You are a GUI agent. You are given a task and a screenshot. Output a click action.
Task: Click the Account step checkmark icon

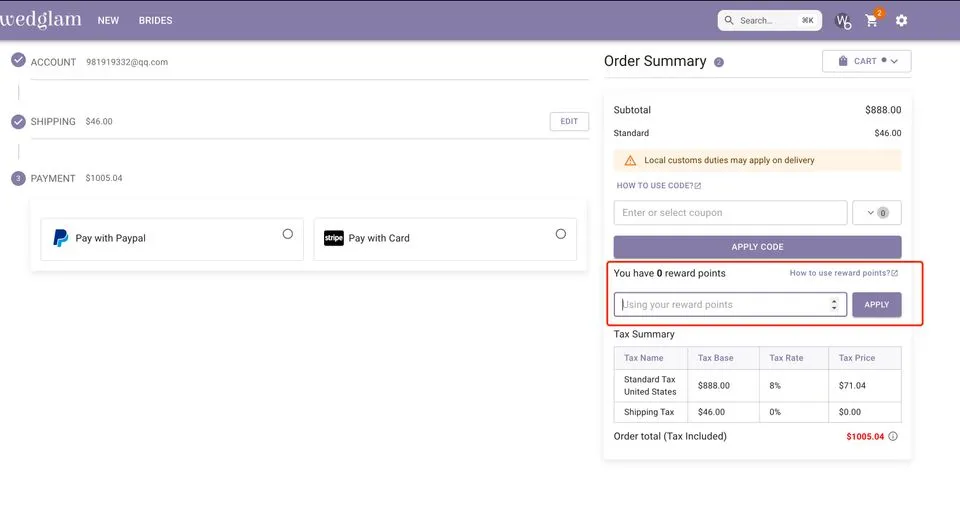click(x=18, y=61)
